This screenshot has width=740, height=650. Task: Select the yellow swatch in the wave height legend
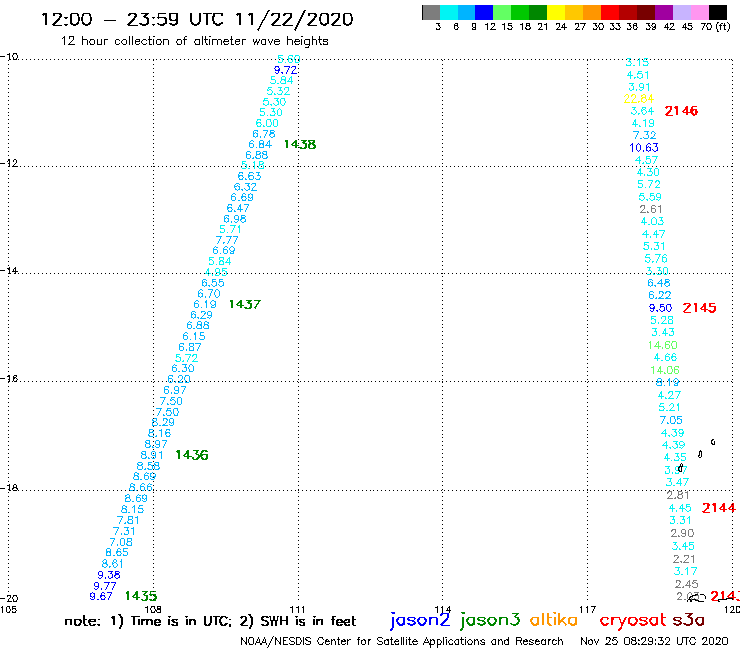pos(556,12)
